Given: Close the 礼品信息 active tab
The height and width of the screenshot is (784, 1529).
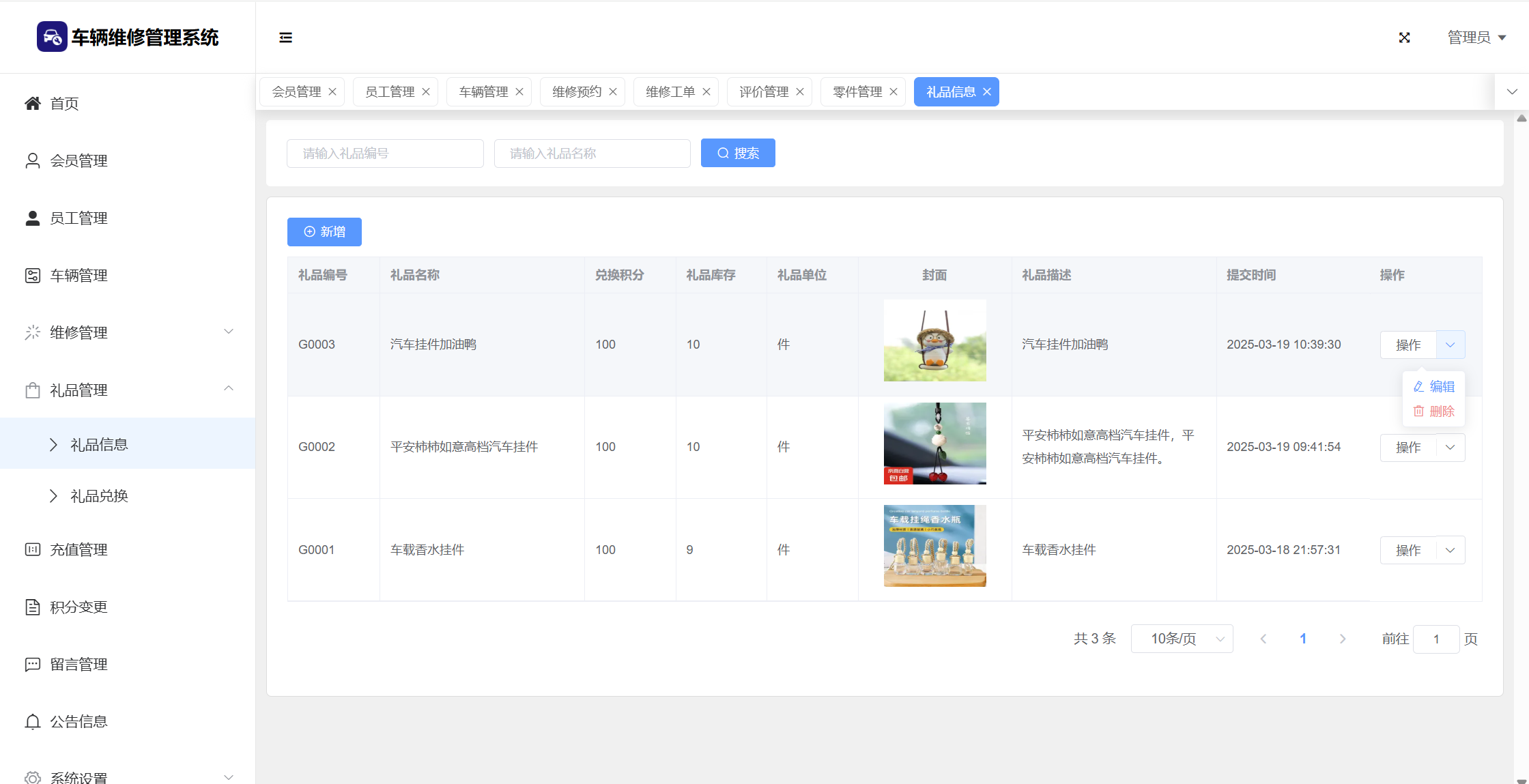Looking at the screenshot, I should pyautogui.click(x=987, y=92).
